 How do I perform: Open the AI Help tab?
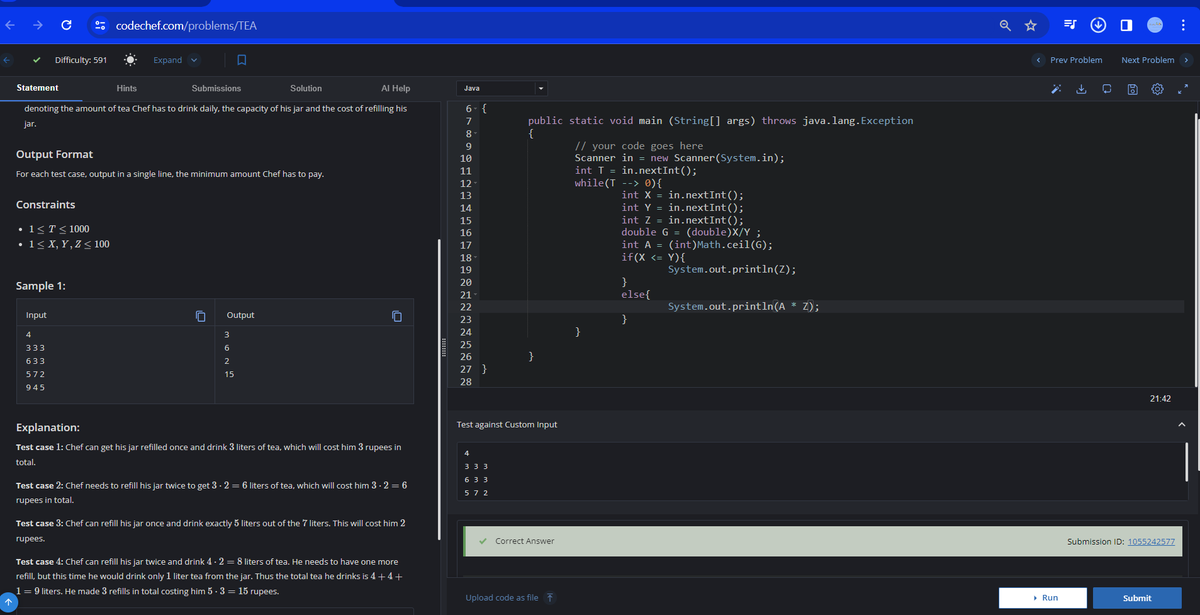(x=396, y=89)
